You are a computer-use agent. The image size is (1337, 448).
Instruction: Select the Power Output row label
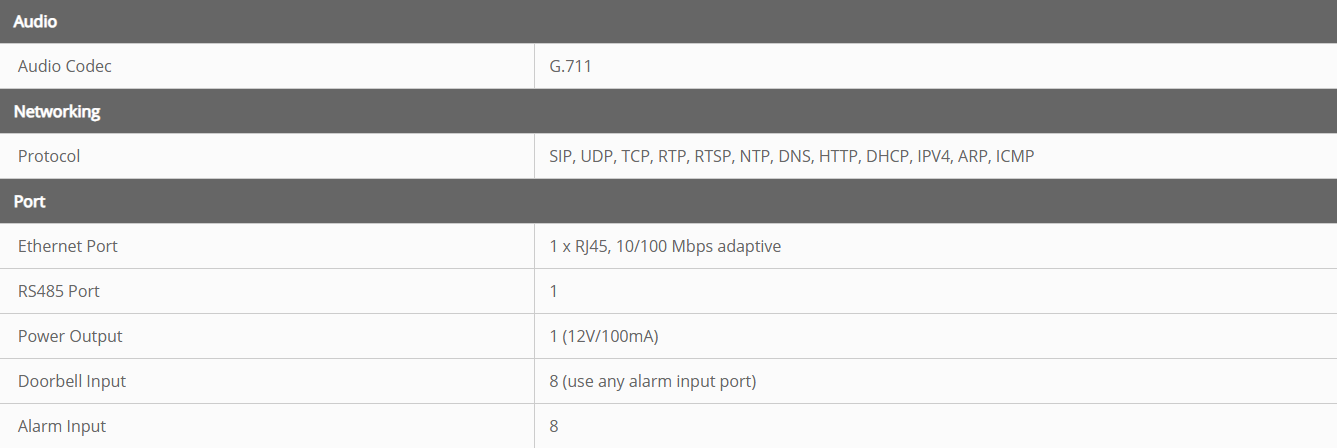click(x=70, y=336)
